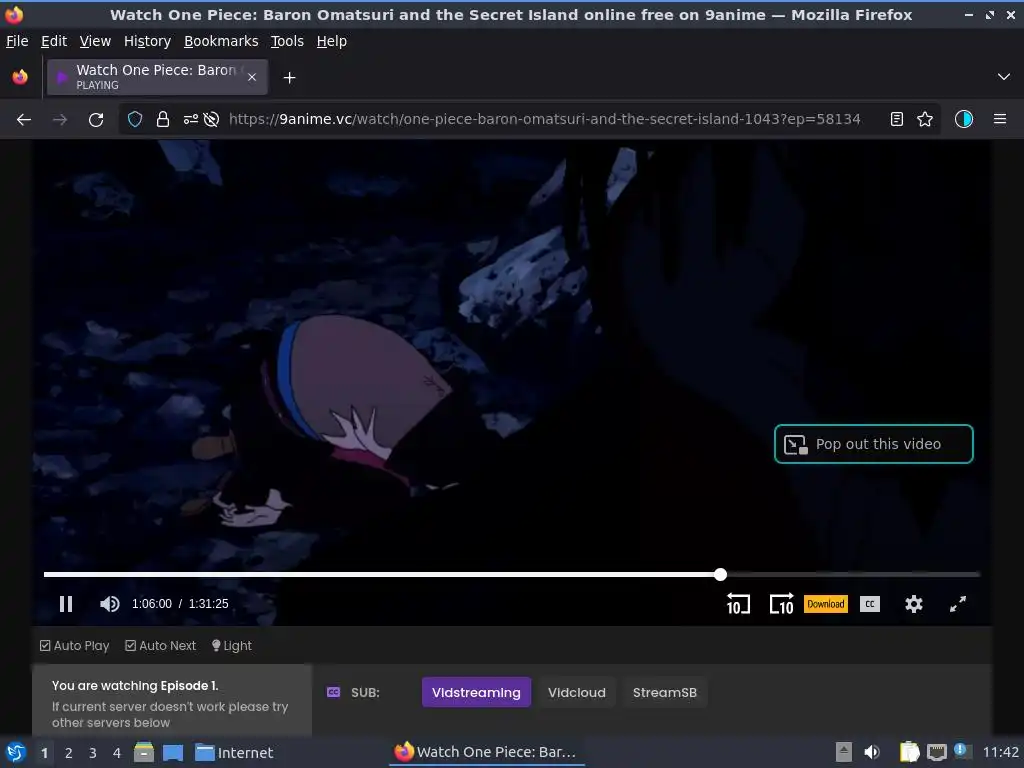This screenshot has width=1024, height=768.
Task: Open the desktop start menu icon
Action: click(x=16, y=752)
